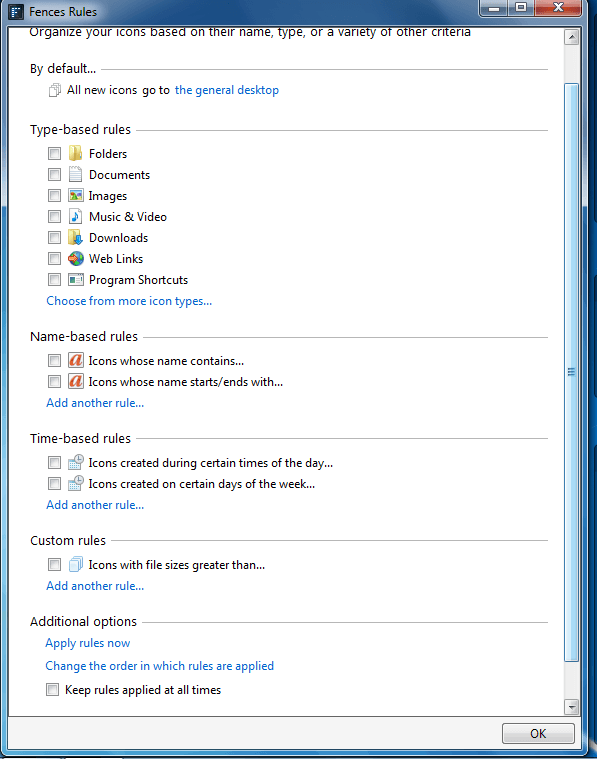Expand Choose from more icon types

pos(129,301)
